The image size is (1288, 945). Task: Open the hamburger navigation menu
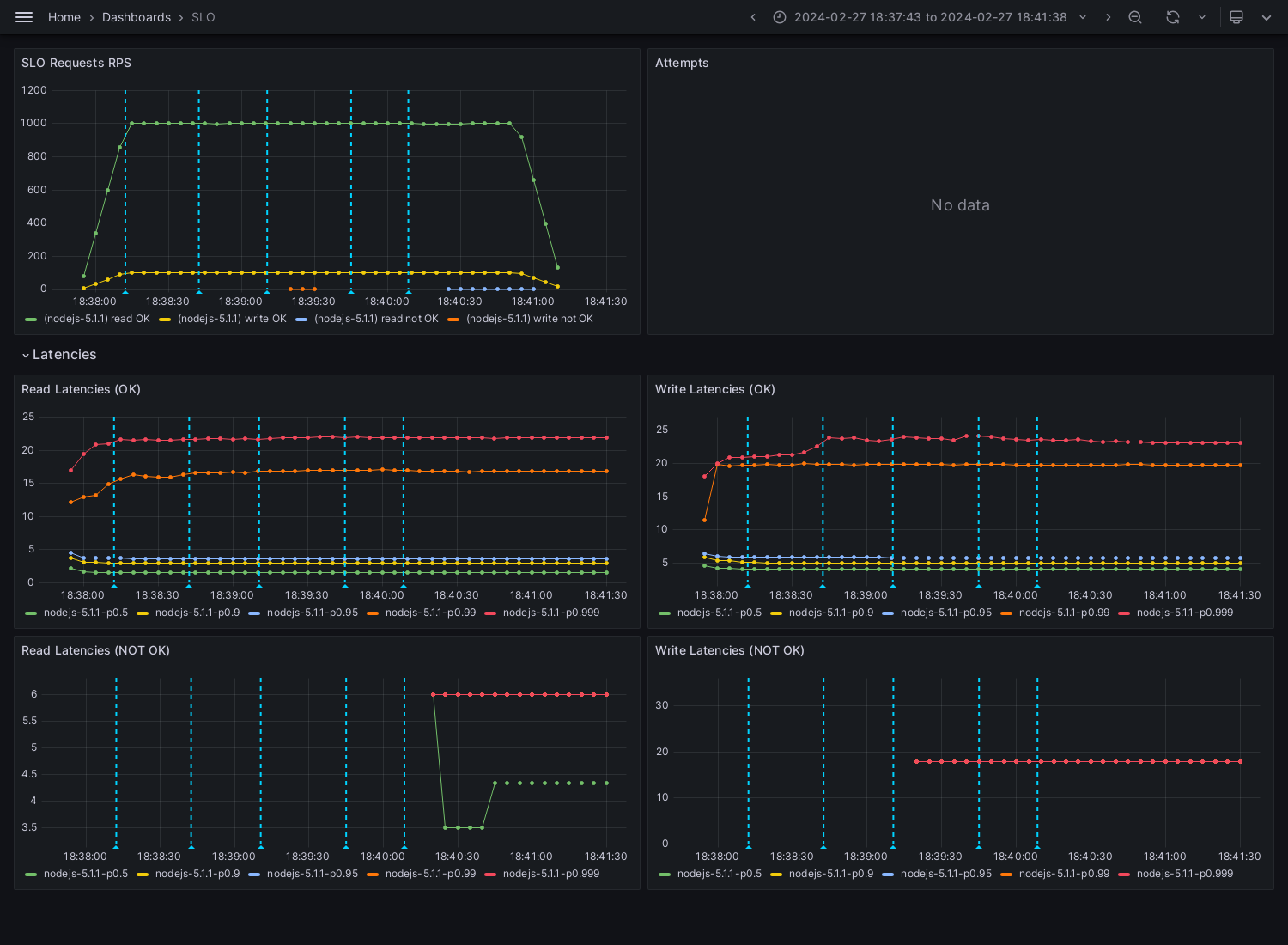[x=24, y=17]
